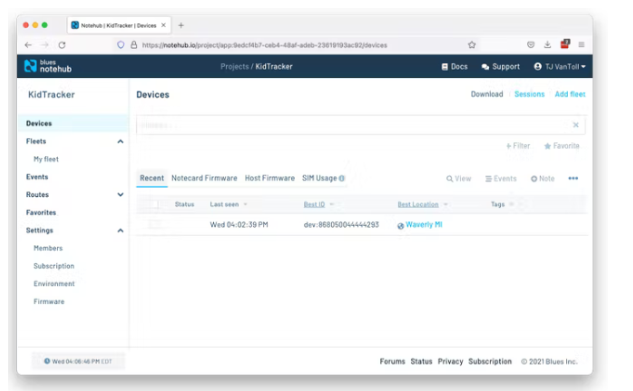The height and width of the screenshot is (391, 633).
Task: Open Environment settings
Action: 54,284
